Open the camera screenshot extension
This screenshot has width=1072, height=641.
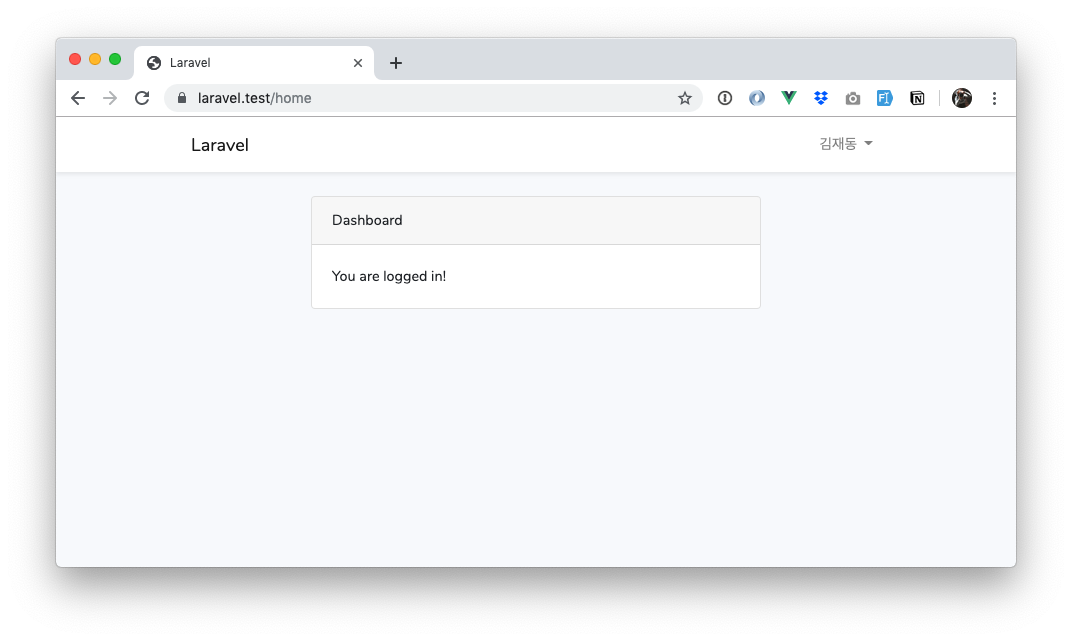(x=853, y=98)
